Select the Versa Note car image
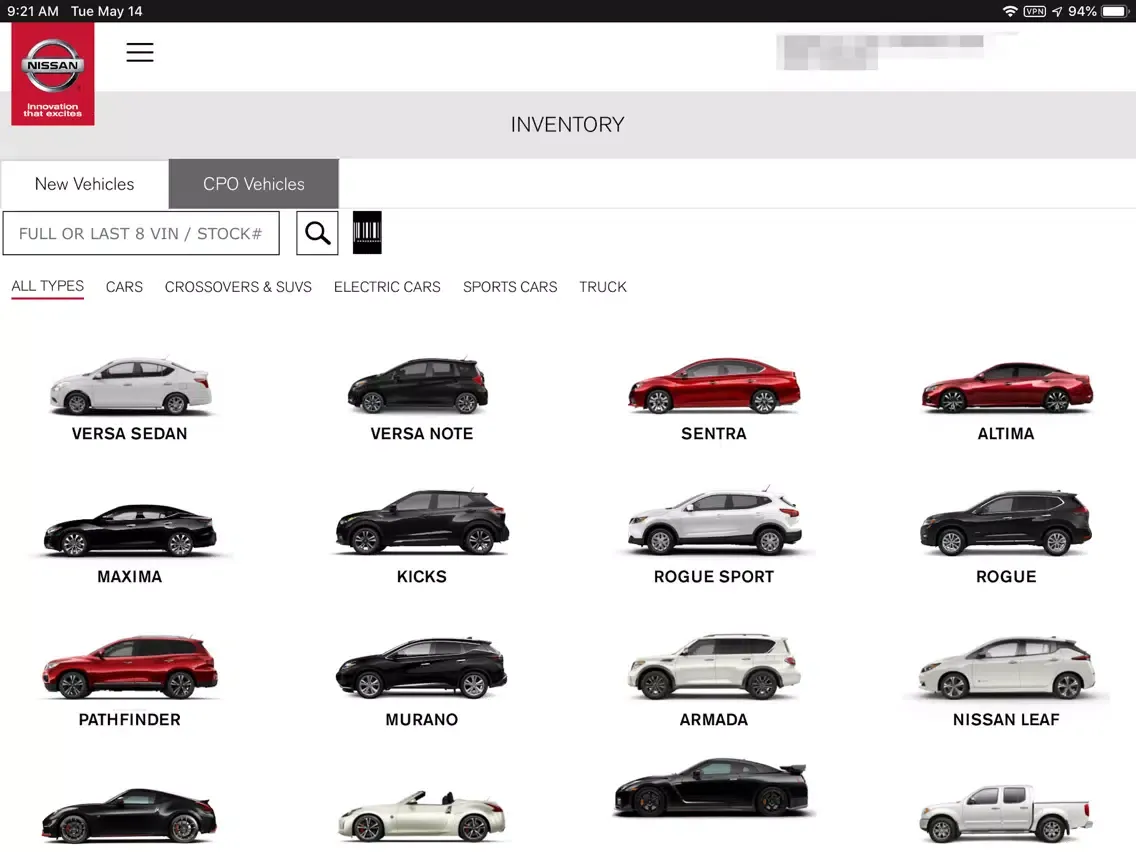This screenshot has width=1136, height=852. click(x=418, y=385)
